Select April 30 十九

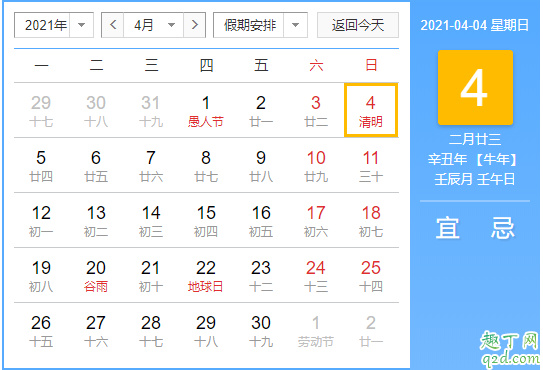[x=261, y=331]
